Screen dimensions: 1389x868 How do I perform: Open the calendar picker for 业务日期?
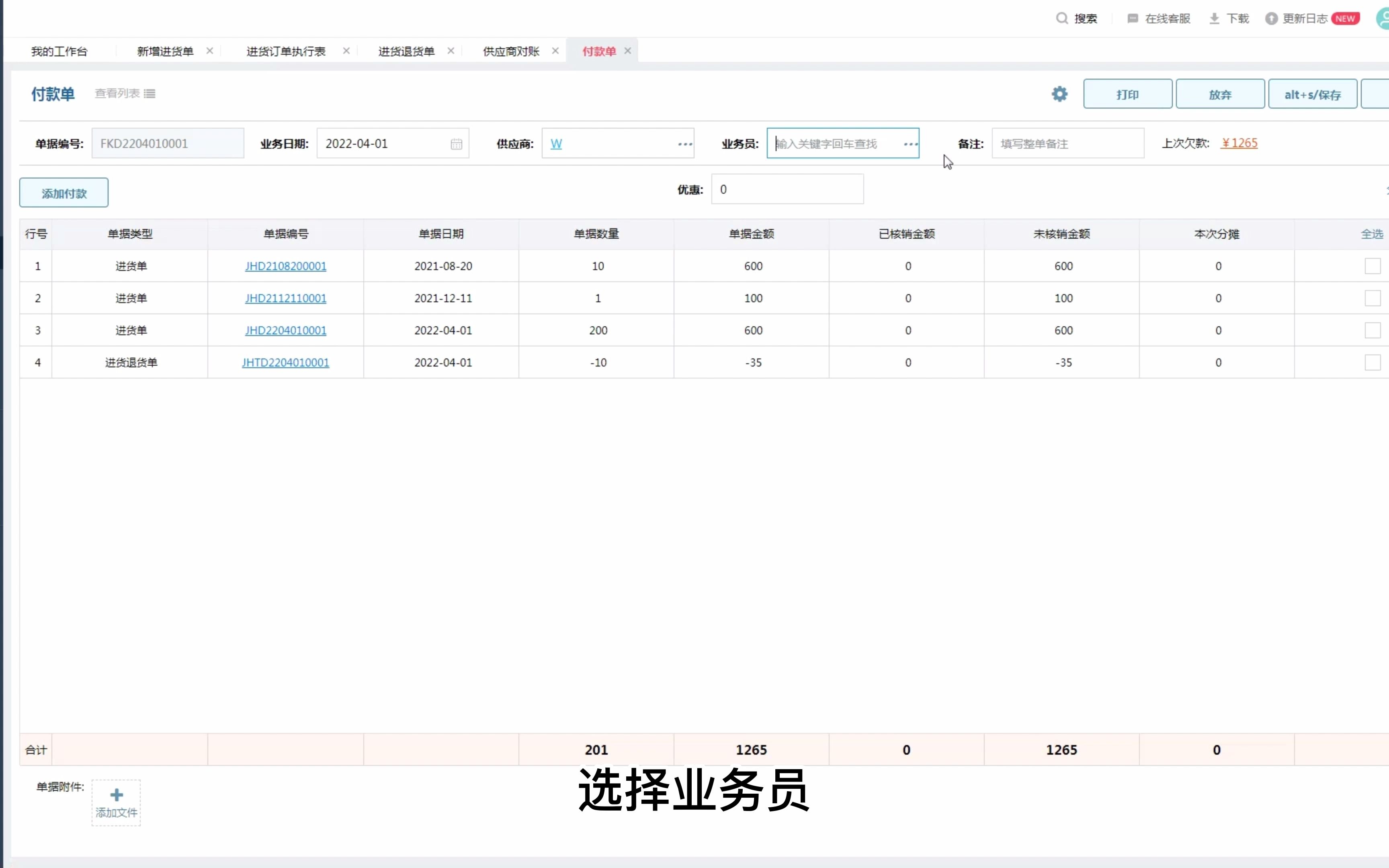(456, 143)
